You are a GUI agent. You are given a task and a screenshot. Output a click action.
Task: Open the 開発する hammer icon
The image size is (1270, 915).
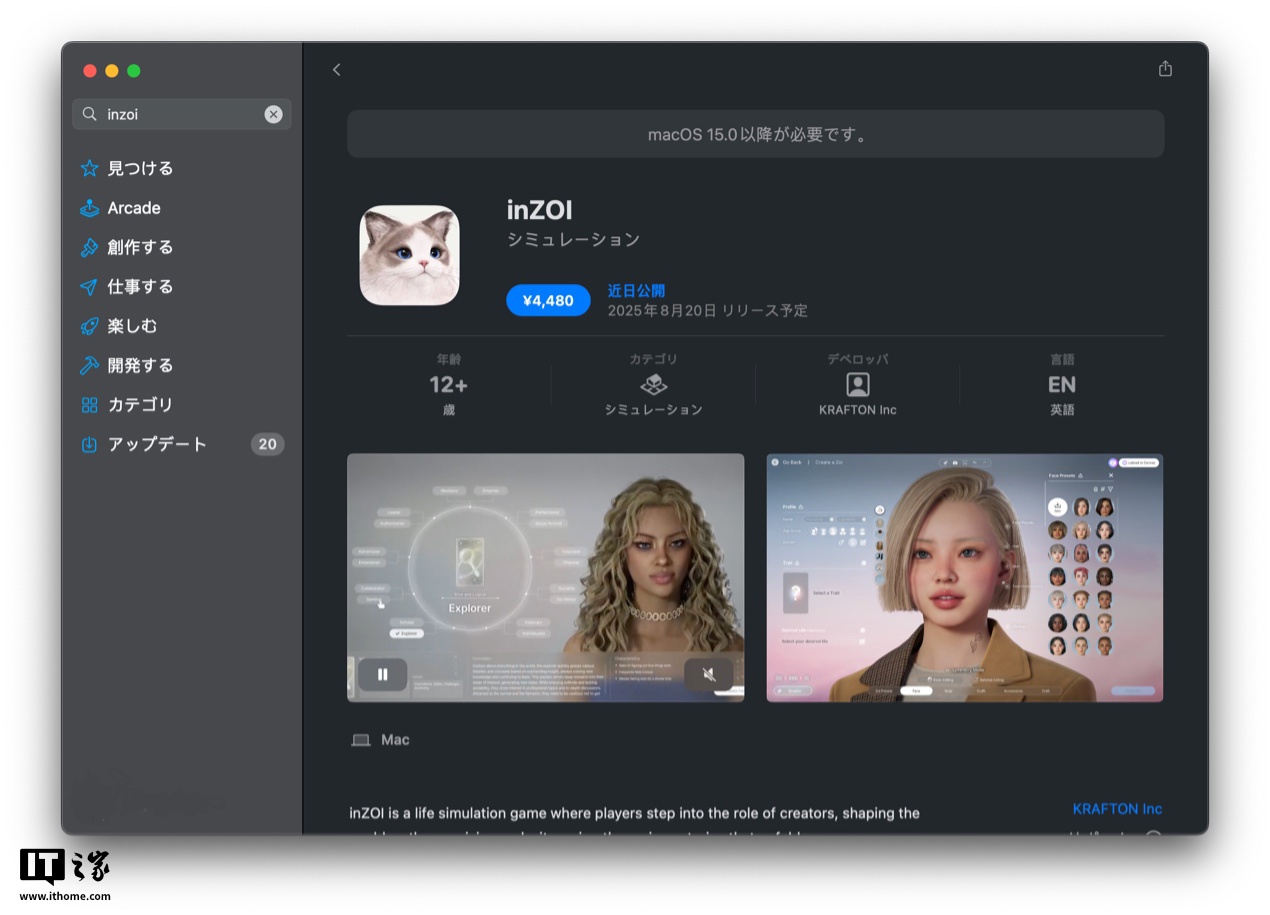90,365
